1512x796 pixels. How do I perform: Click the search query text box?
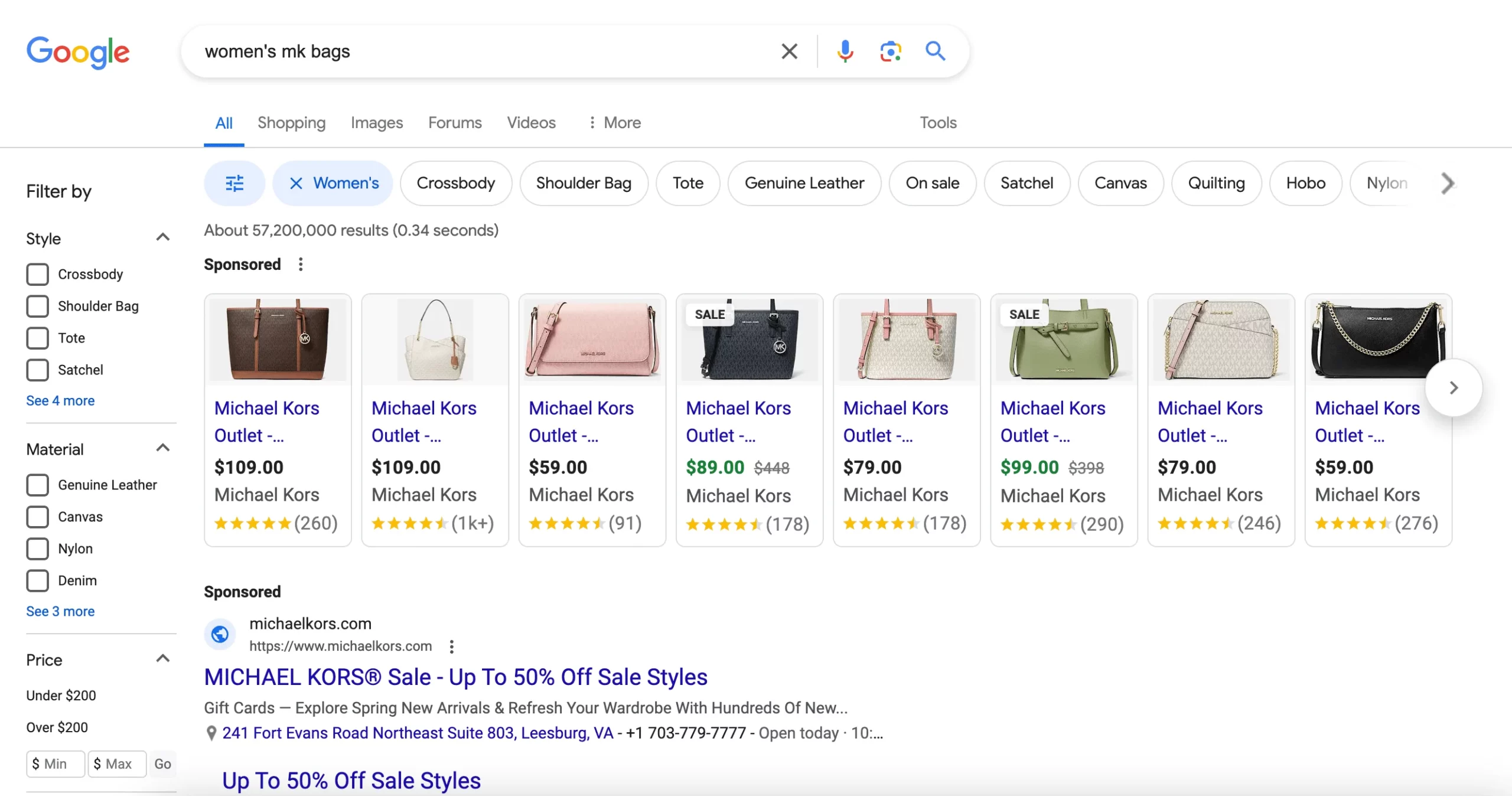[484, 51]
